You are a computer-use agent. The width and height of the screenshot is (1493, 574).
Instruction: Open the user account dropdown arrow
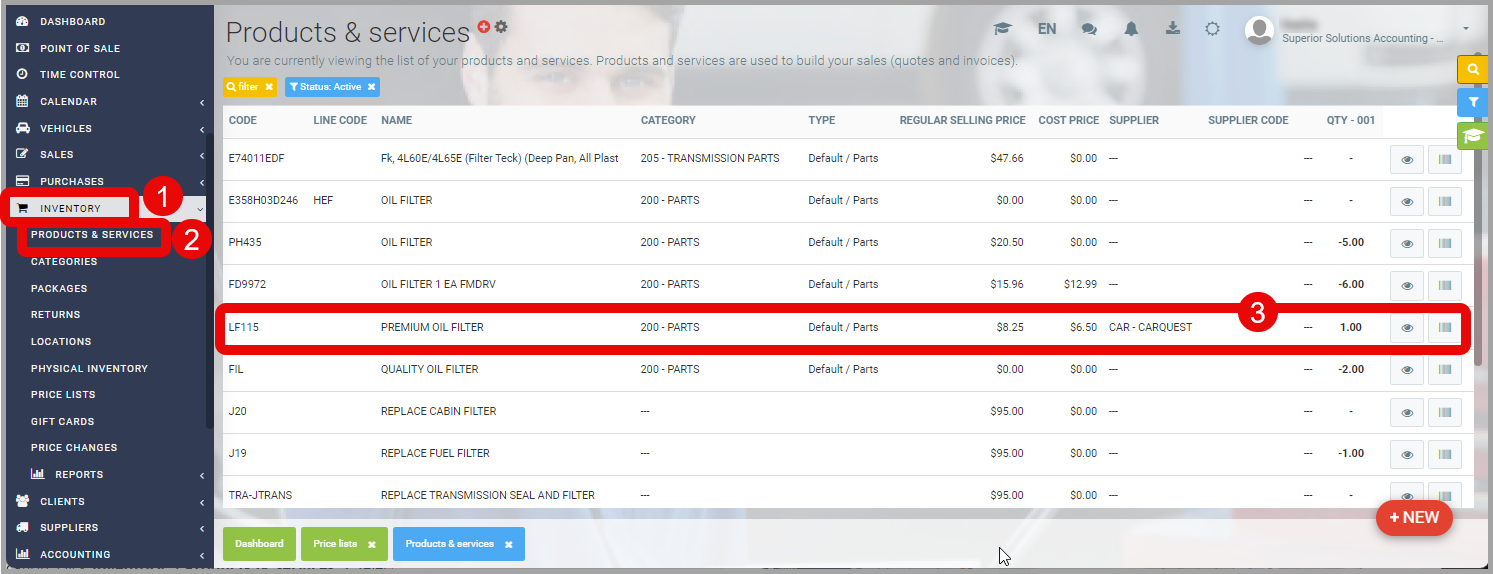(x=1466, y=29)
